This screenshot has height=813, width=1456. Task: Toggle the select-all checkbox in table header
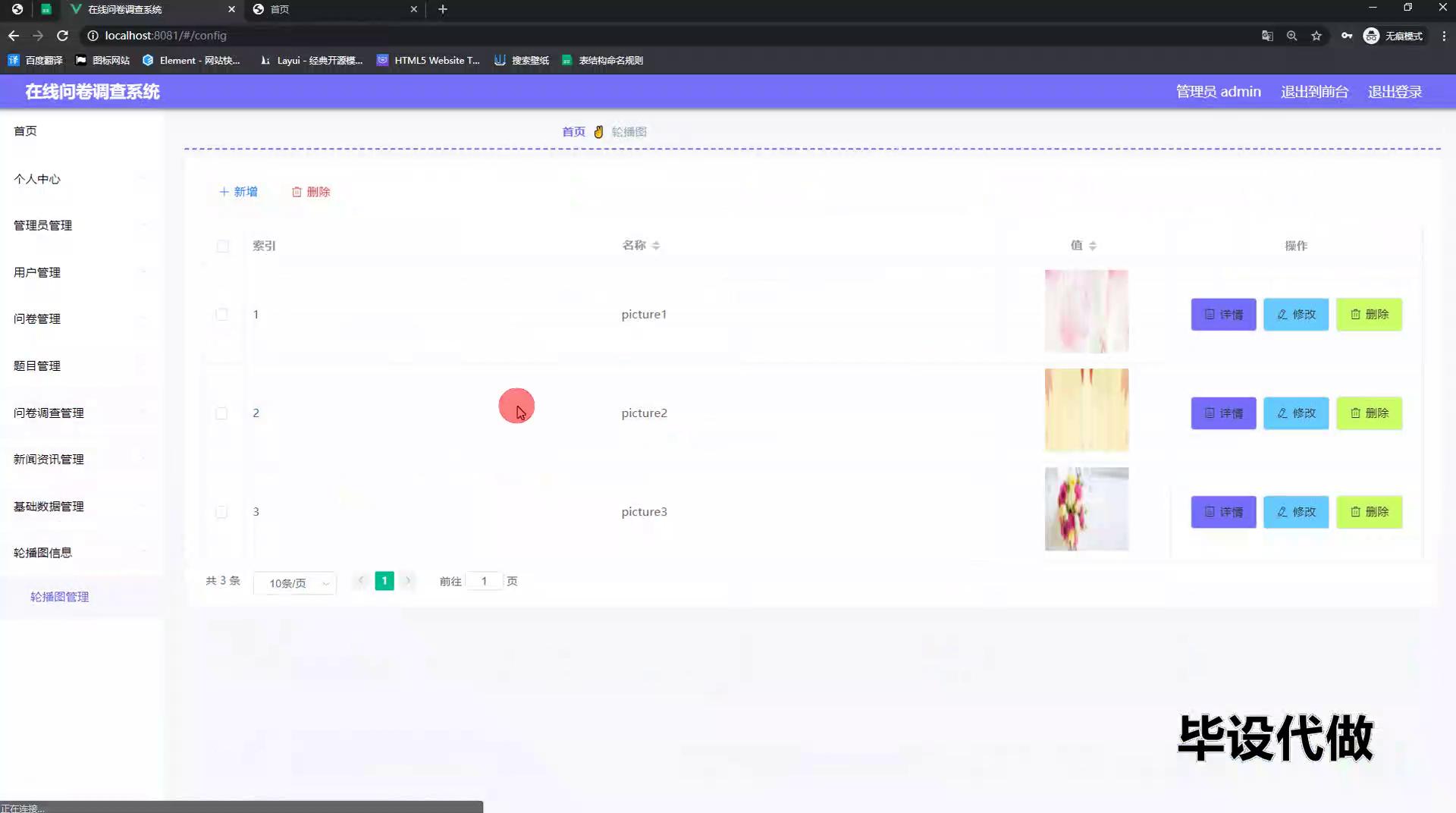222,246
